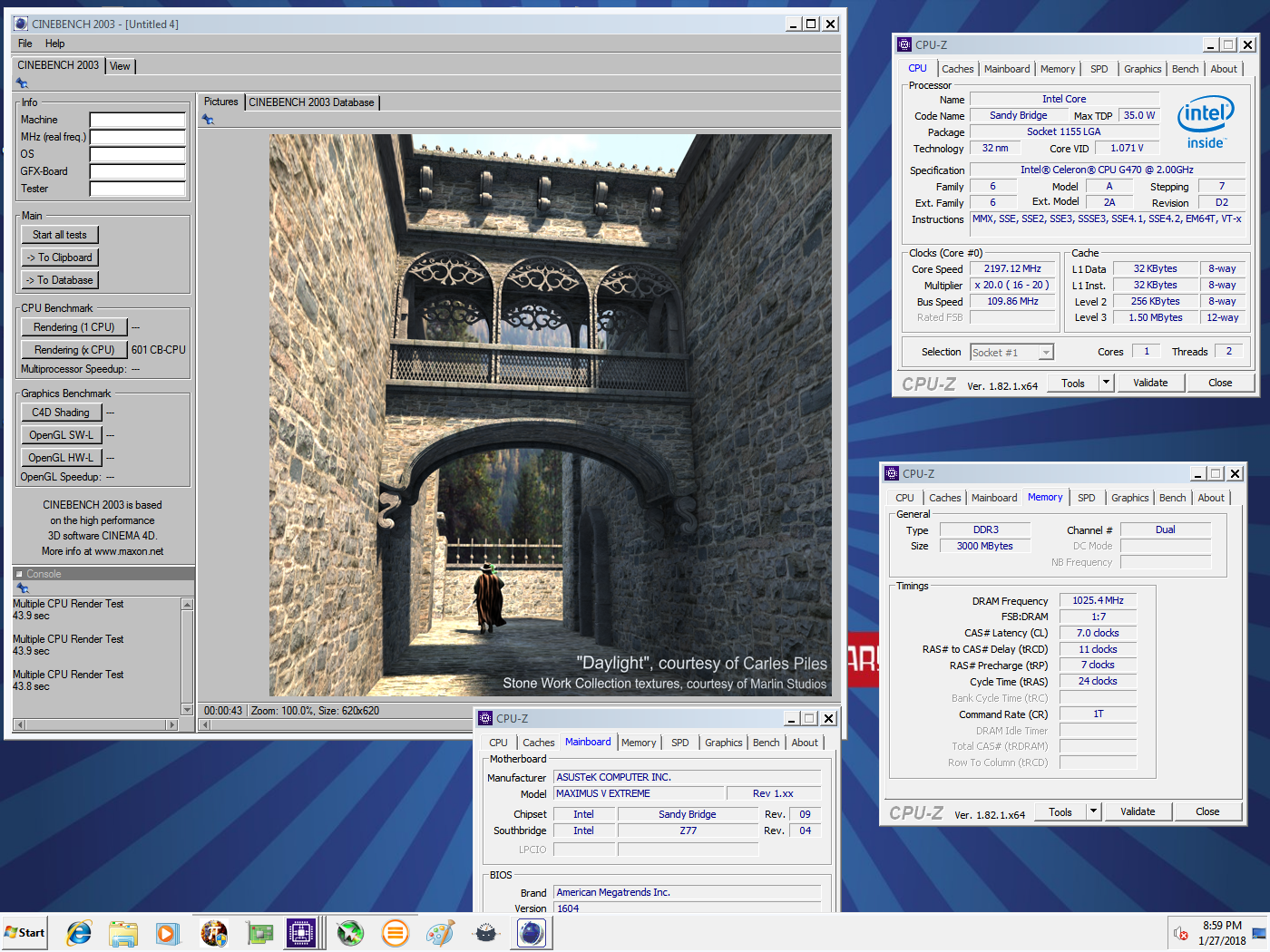
Task: Click the pin icon under the Pictures tab
Action: tap(208, 120)
